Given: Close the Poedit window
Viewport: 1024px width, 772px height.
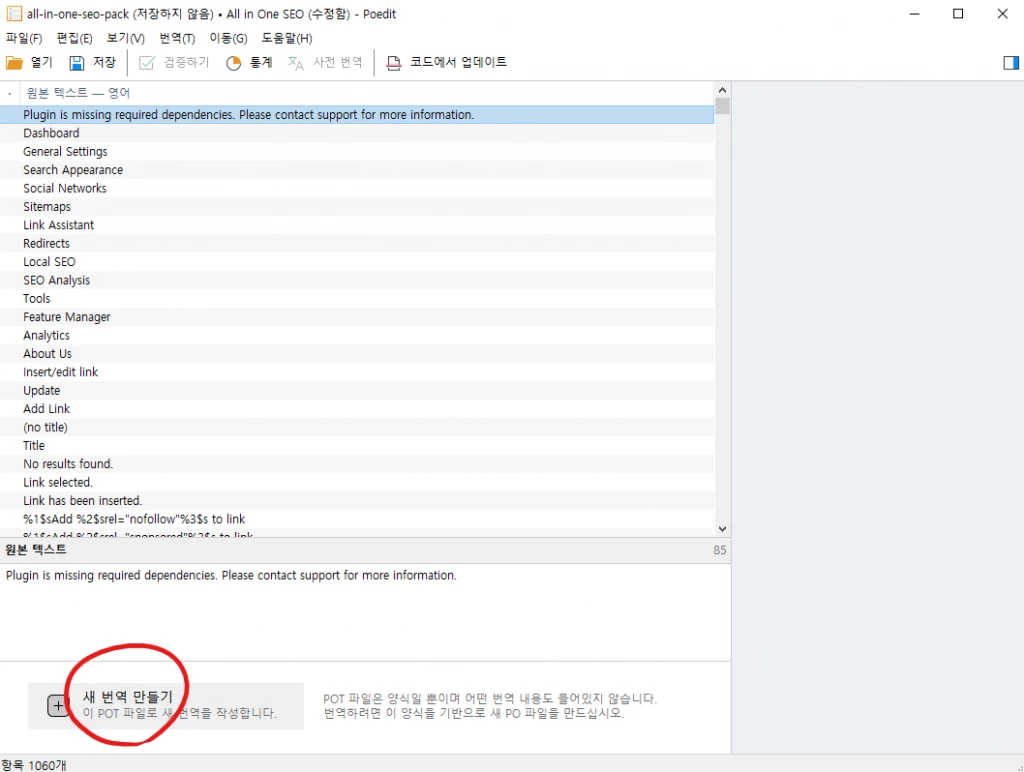Looking at the screenshot, I should pos(1002,14).
